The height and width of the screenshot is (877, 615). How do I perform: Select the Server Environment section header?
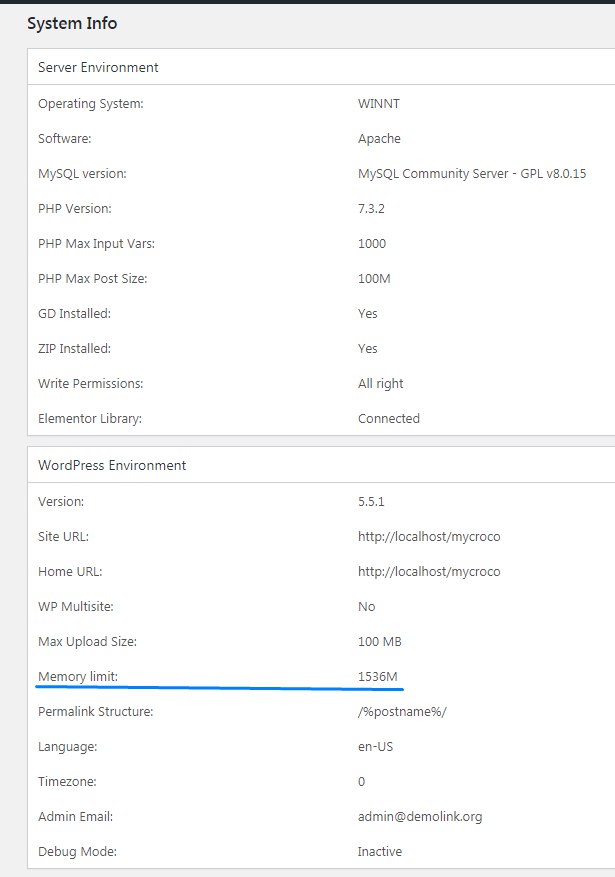[98, 67]
